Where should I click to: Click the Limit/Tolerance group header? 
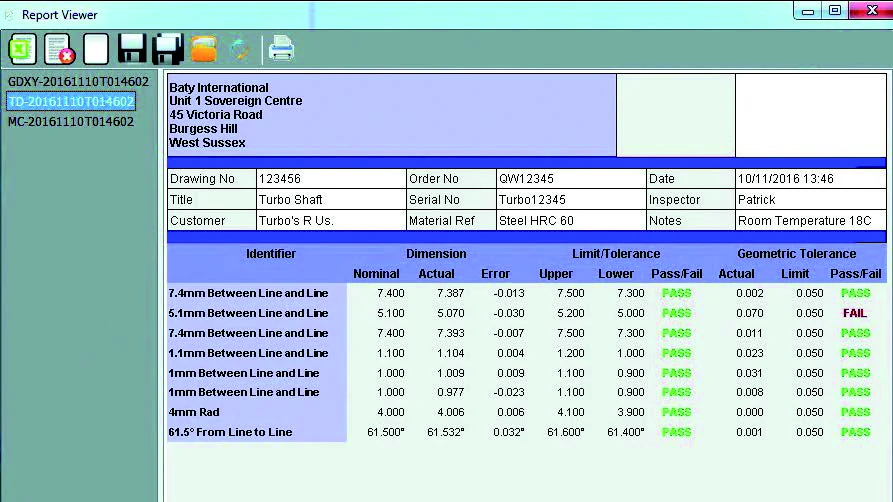616,254
